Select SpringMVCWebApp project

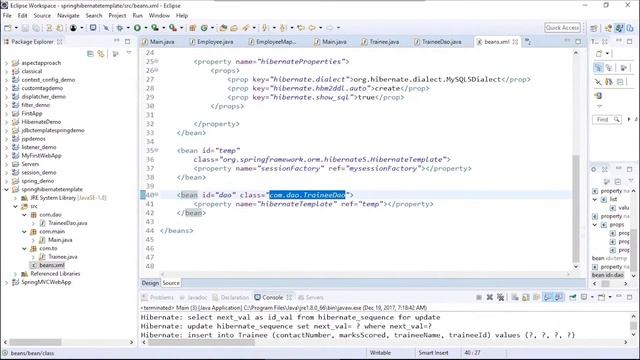(x=42, y=282)
